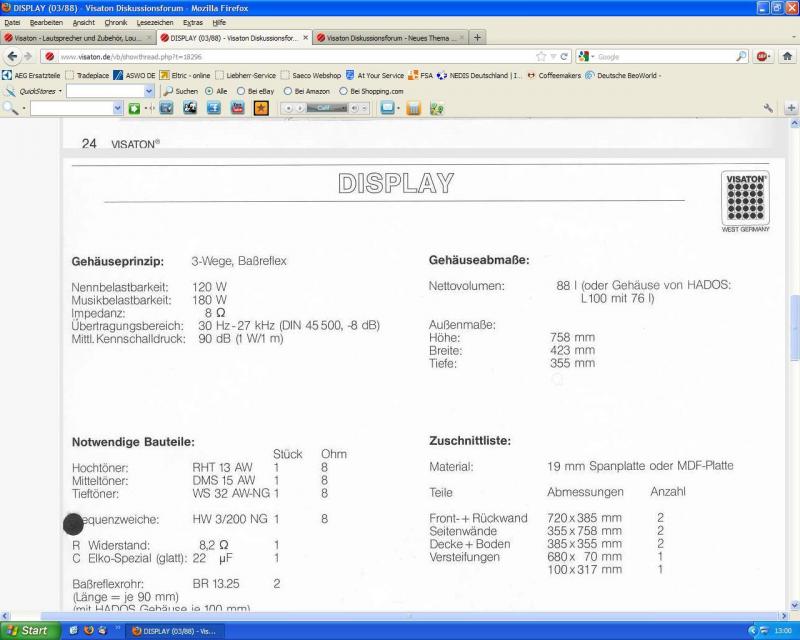Switch to Visaton Diskussionsforum Neues Thema tab
The width and height of the screenshot is (800, 640).
(390, 38)
